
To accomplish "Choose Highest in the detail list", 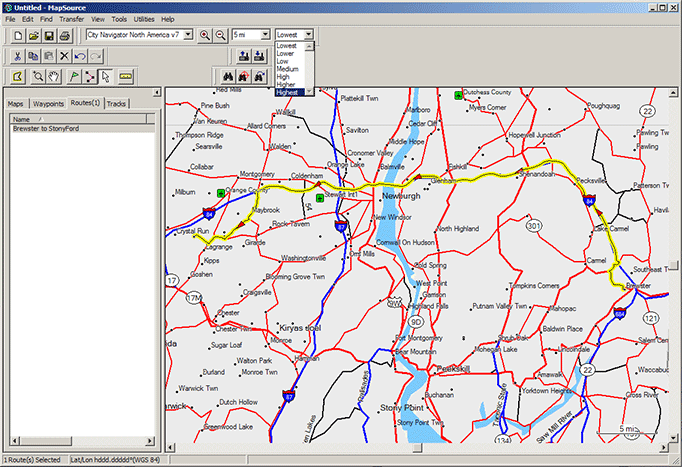I will coord(287,93).
